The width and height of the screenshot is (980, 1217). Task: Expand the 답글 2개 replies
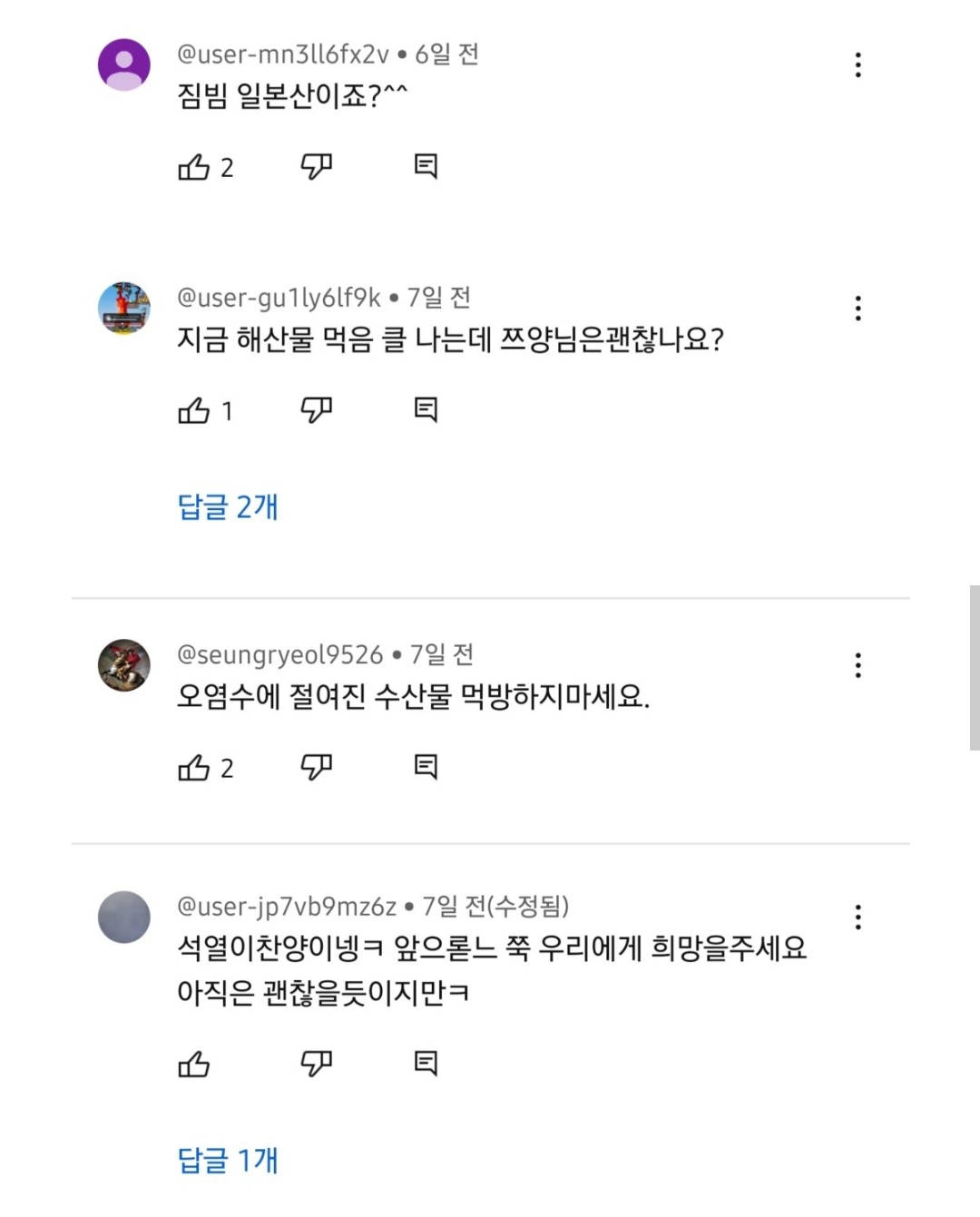[x=228, y=506]
